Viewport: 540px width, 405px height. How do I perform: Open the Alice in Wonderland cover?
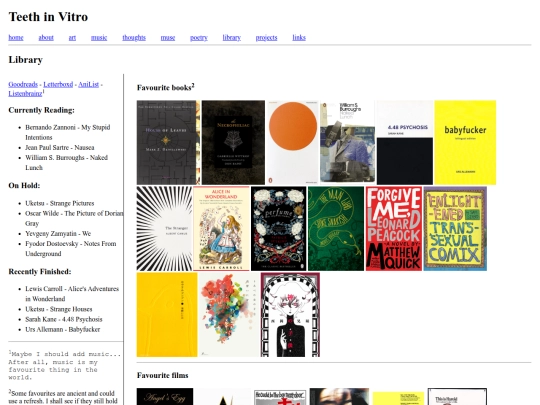(221, 228)
